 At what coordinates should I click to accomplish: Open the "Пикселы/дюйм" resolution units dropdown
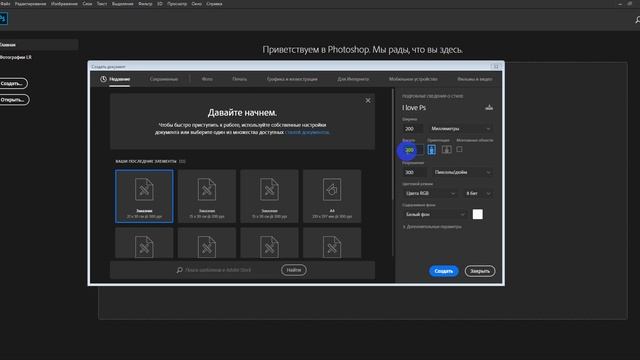(462, 172)
